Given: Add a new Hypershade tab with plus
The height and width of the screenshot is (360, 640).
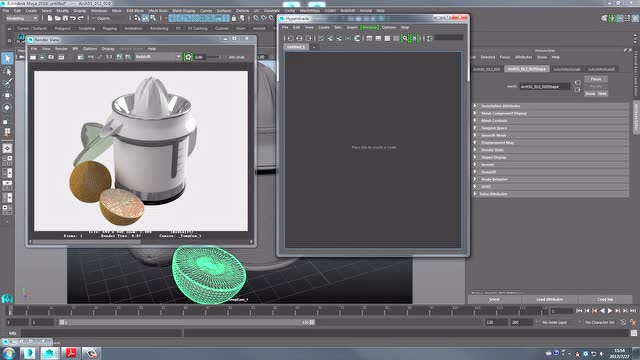Looking at the screenshot, I should (314, 47).
